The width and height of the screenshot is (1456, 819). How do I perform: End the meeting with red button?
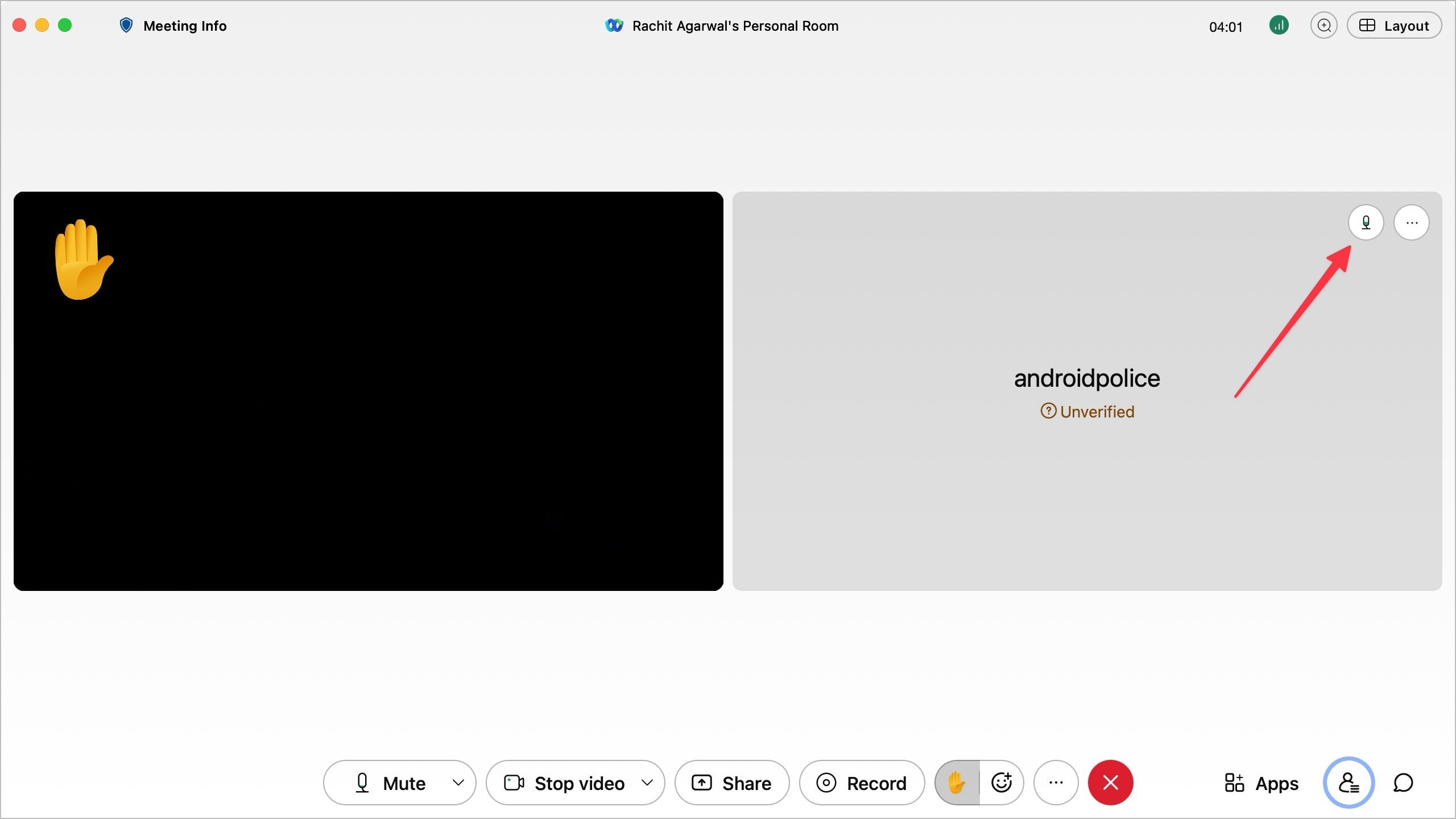[1110, 783]
